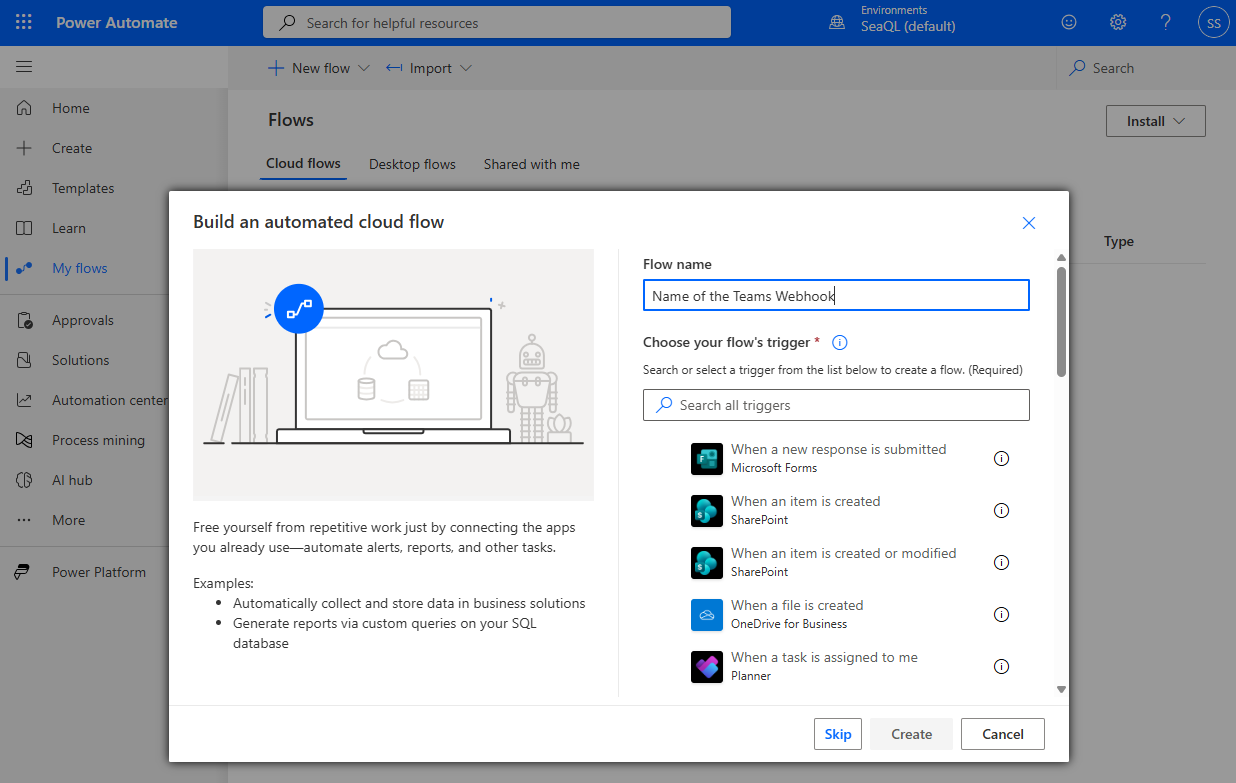This screenshot has height=783, width=1236.
Task: Close the Build an automated cloud flow dialog
Action: point(1028,223)
